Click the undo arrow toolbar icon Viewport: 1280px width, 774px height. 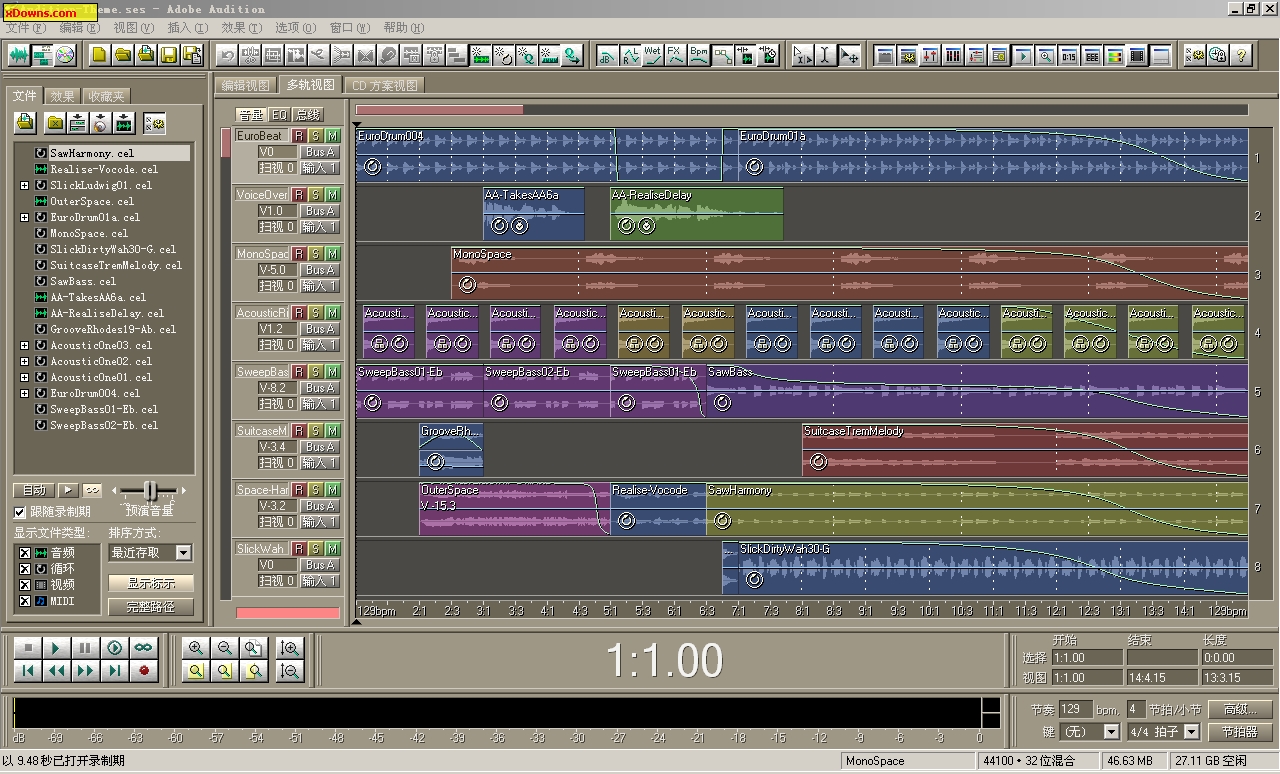click(x=227, y=55)
